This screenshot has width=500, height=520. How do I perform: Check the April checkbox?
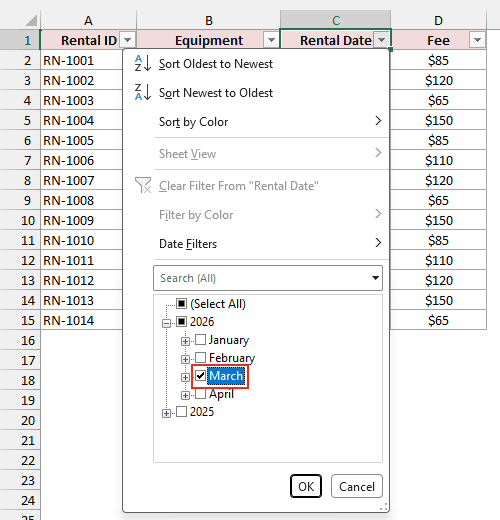(x=200, y=394)
